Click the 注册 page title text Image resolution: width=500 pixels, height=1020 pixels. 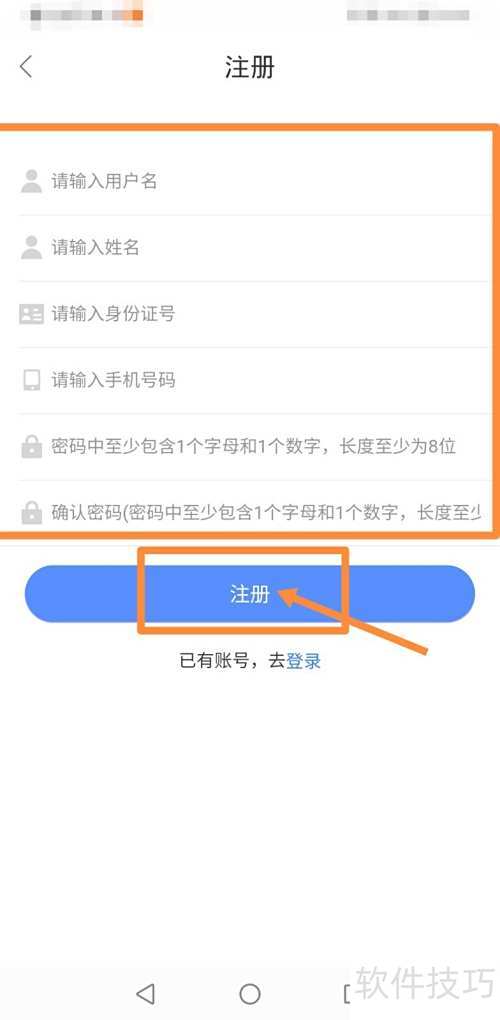(x=250, y=67)
